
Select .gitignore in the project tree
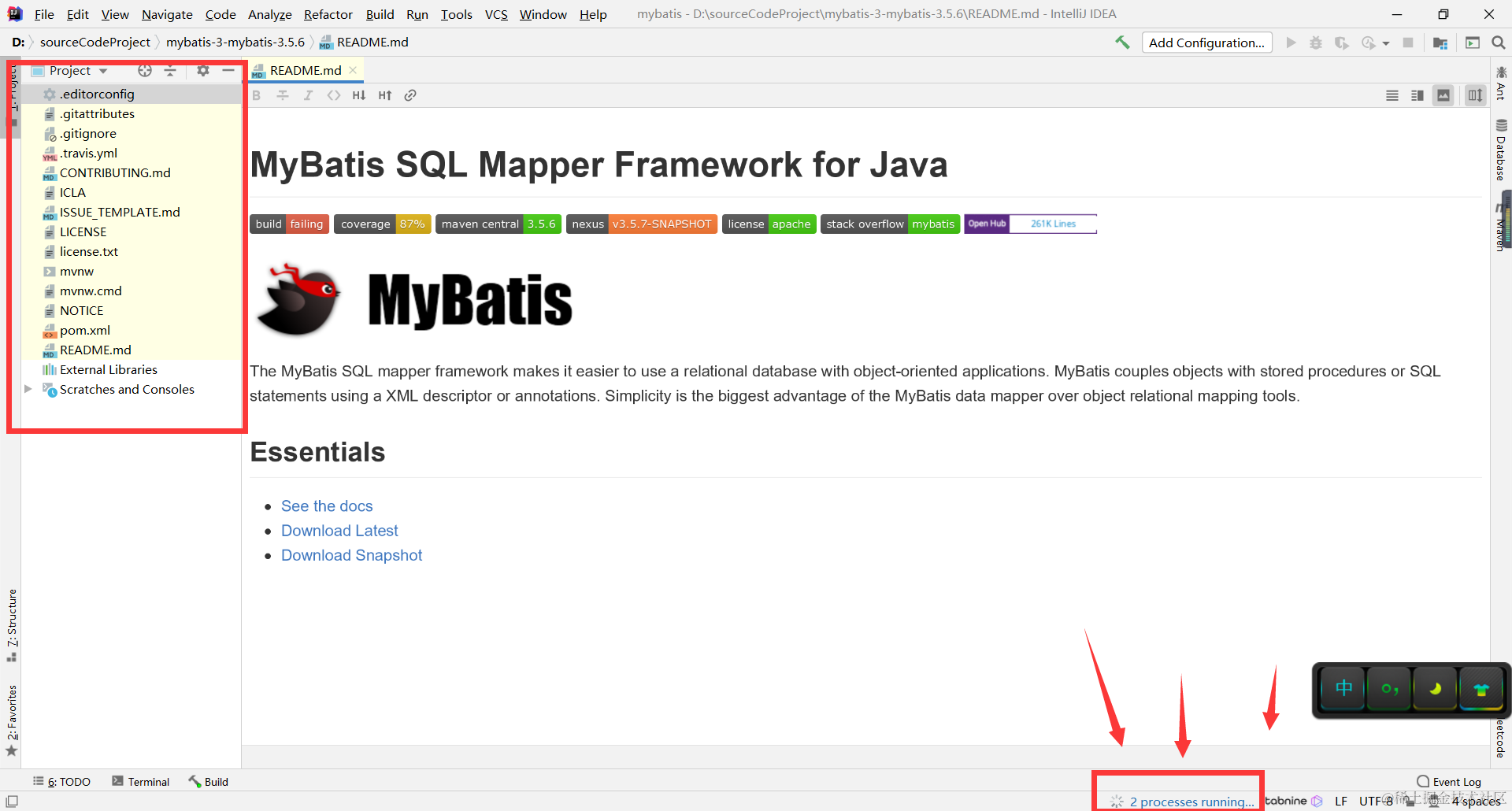[88, 133]
